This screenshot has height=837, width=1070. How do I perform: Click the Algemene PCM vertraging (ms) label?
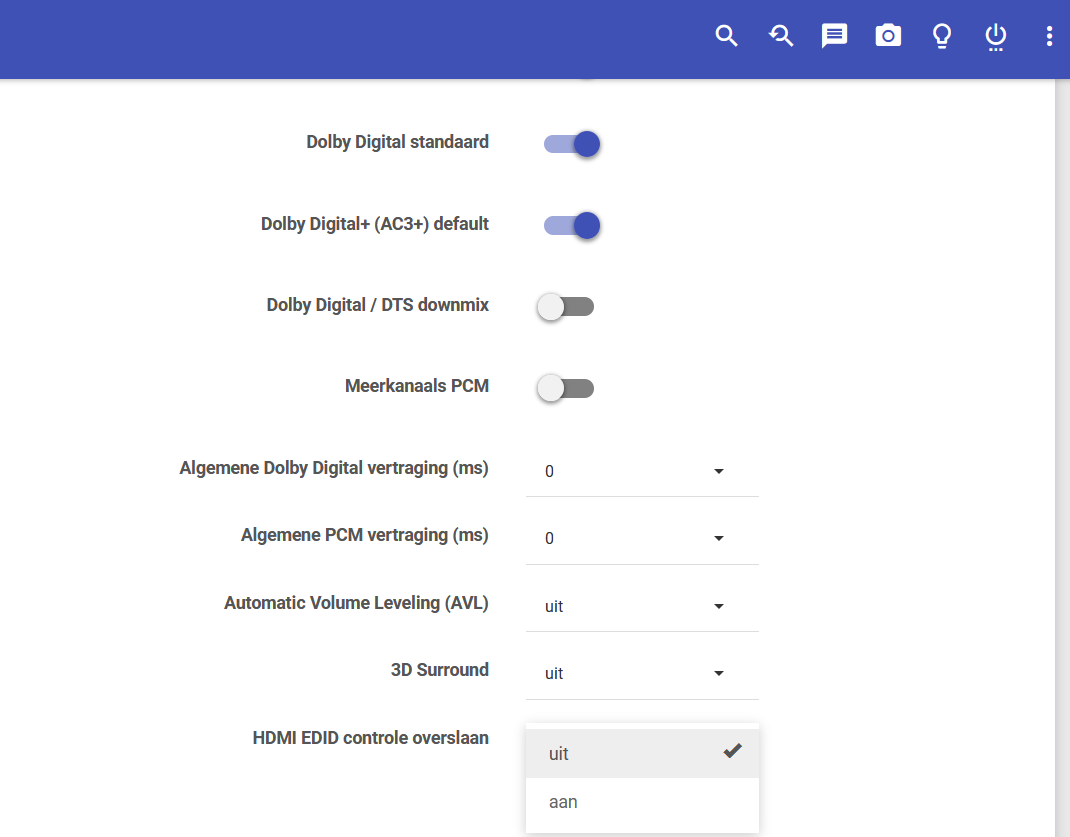tap(364, 535)
